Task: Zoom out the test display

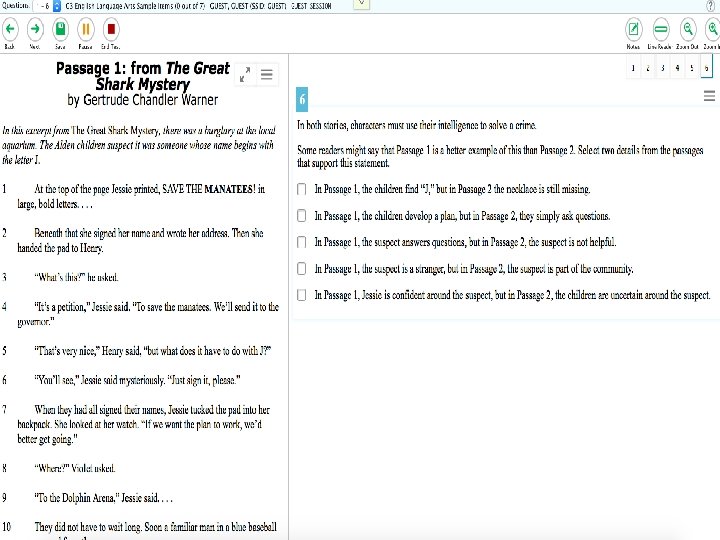Action: (x=687, y=29)
